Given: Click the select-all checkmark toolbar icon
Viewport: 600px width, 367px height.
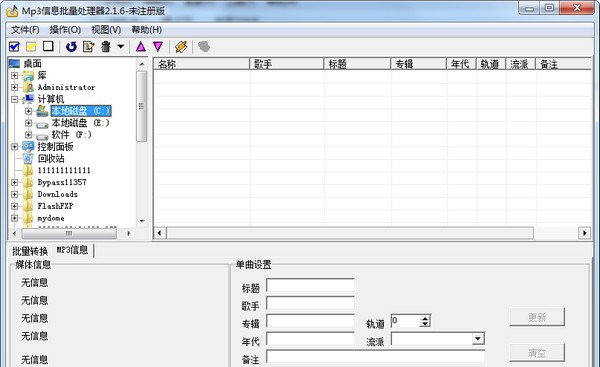Looking at the screenshot, I should 14,47.
